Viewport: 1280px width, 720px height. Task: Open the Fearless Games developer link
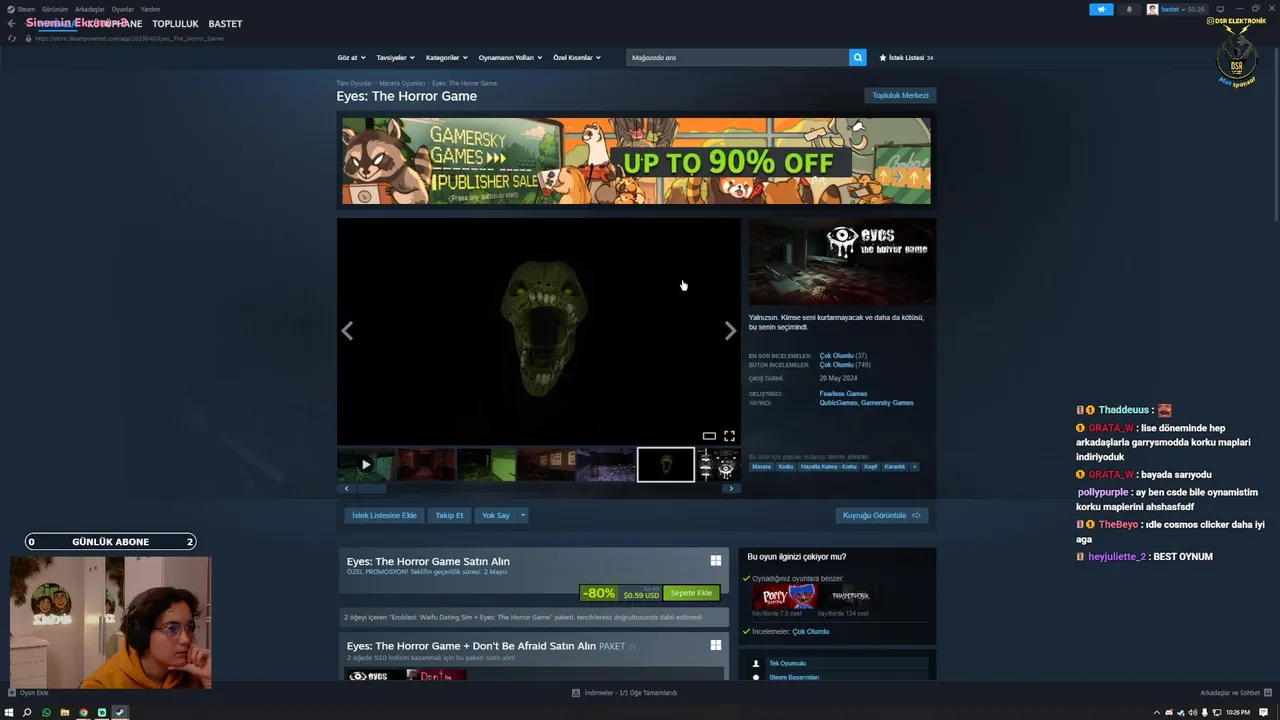(x=843, y=394)
